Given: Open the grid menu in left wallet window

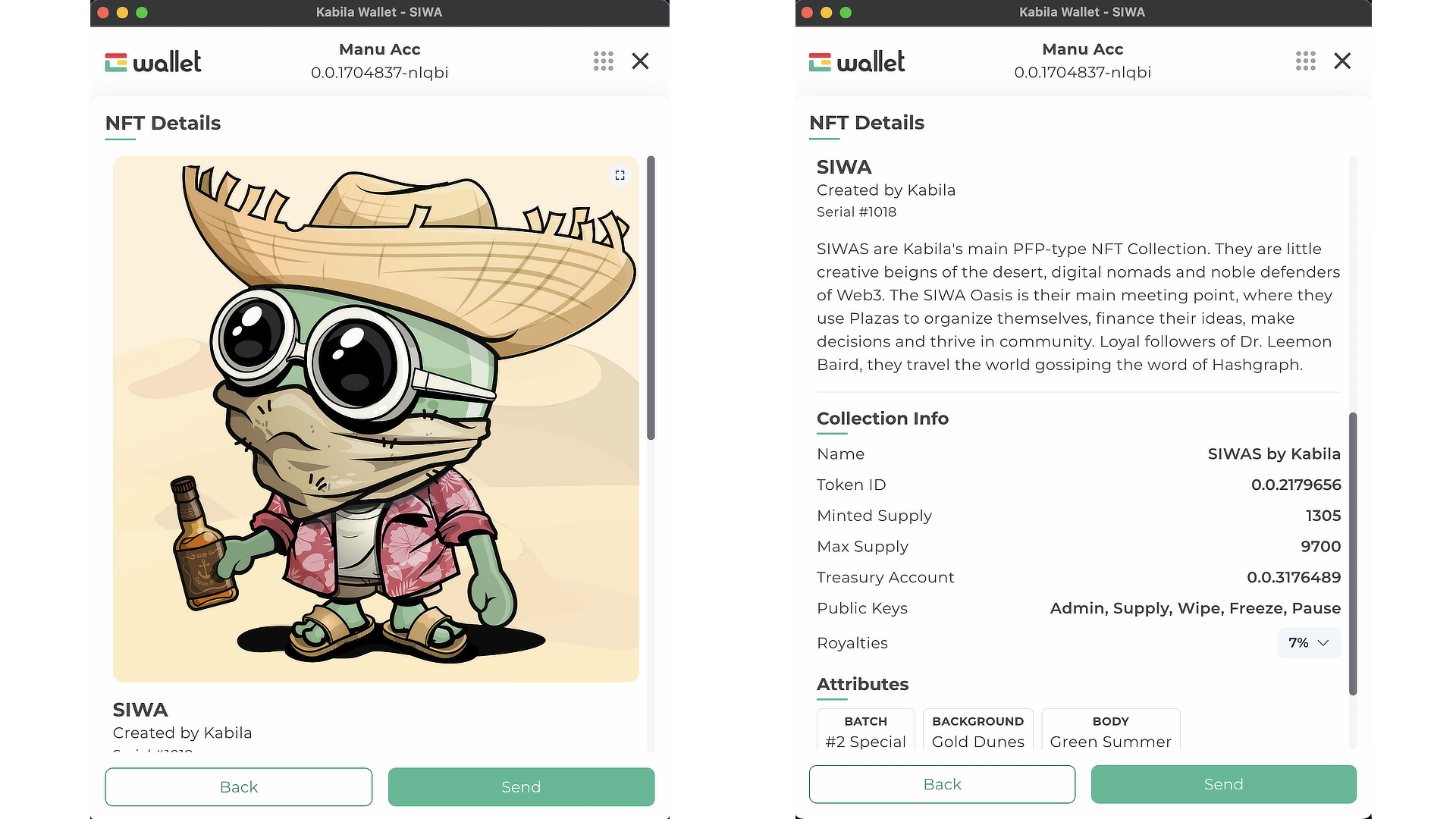Looking at the screenshot, I should tap(604, 61).
